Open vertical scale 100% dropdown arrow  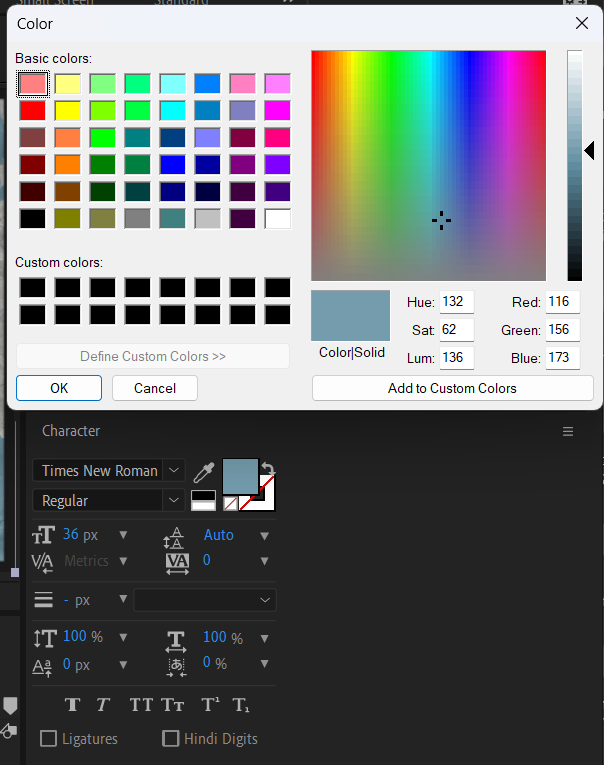pos(123,637)
